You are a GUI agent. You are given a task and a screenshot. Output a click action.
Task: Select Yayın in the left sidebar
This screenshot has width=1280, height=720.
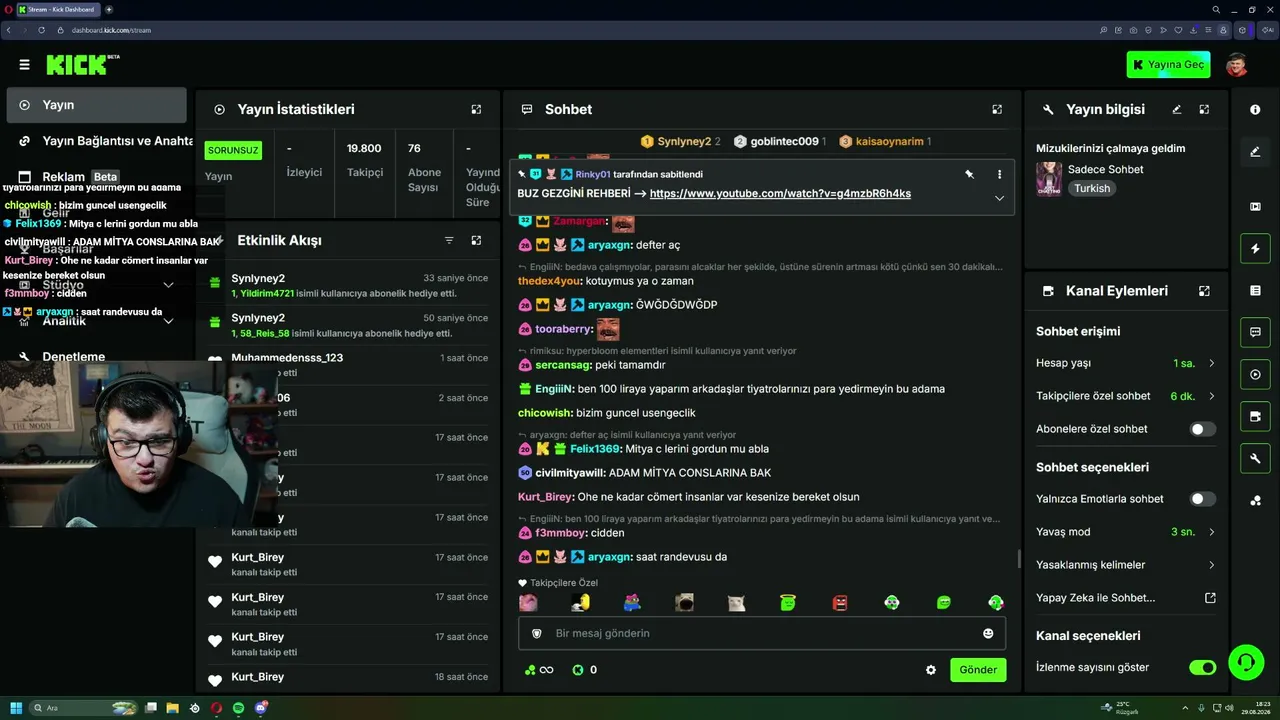96,105
